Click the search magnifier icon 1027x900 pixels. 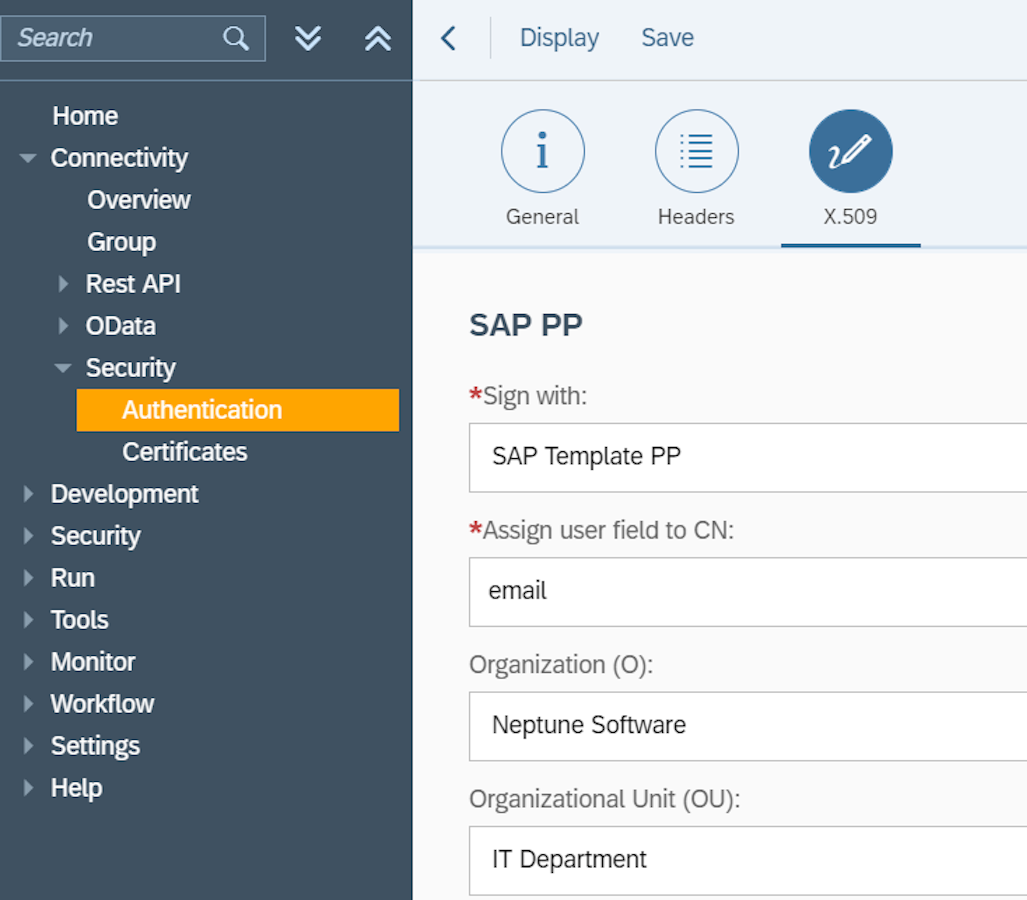point(236,37)
